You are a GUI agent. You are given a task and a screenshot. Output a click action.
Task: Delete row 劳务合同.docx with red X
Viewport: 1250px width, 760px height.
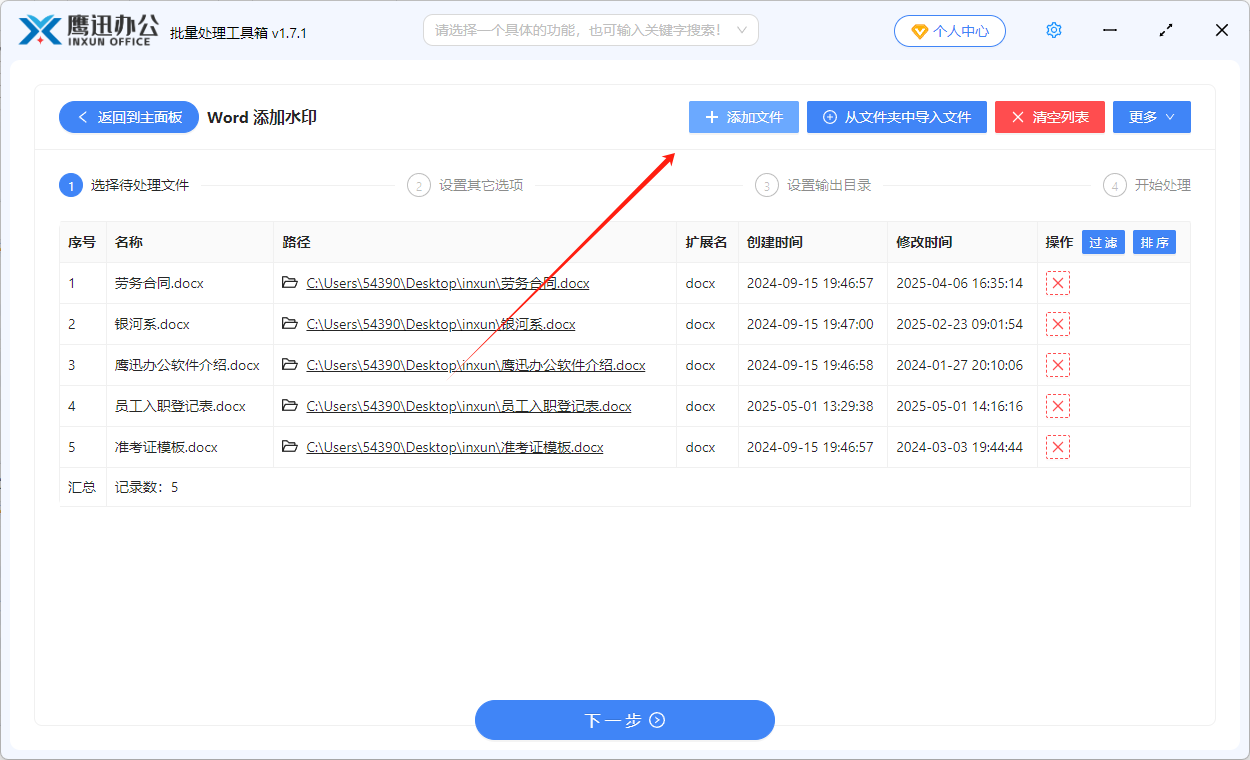tap(1058, 283)
